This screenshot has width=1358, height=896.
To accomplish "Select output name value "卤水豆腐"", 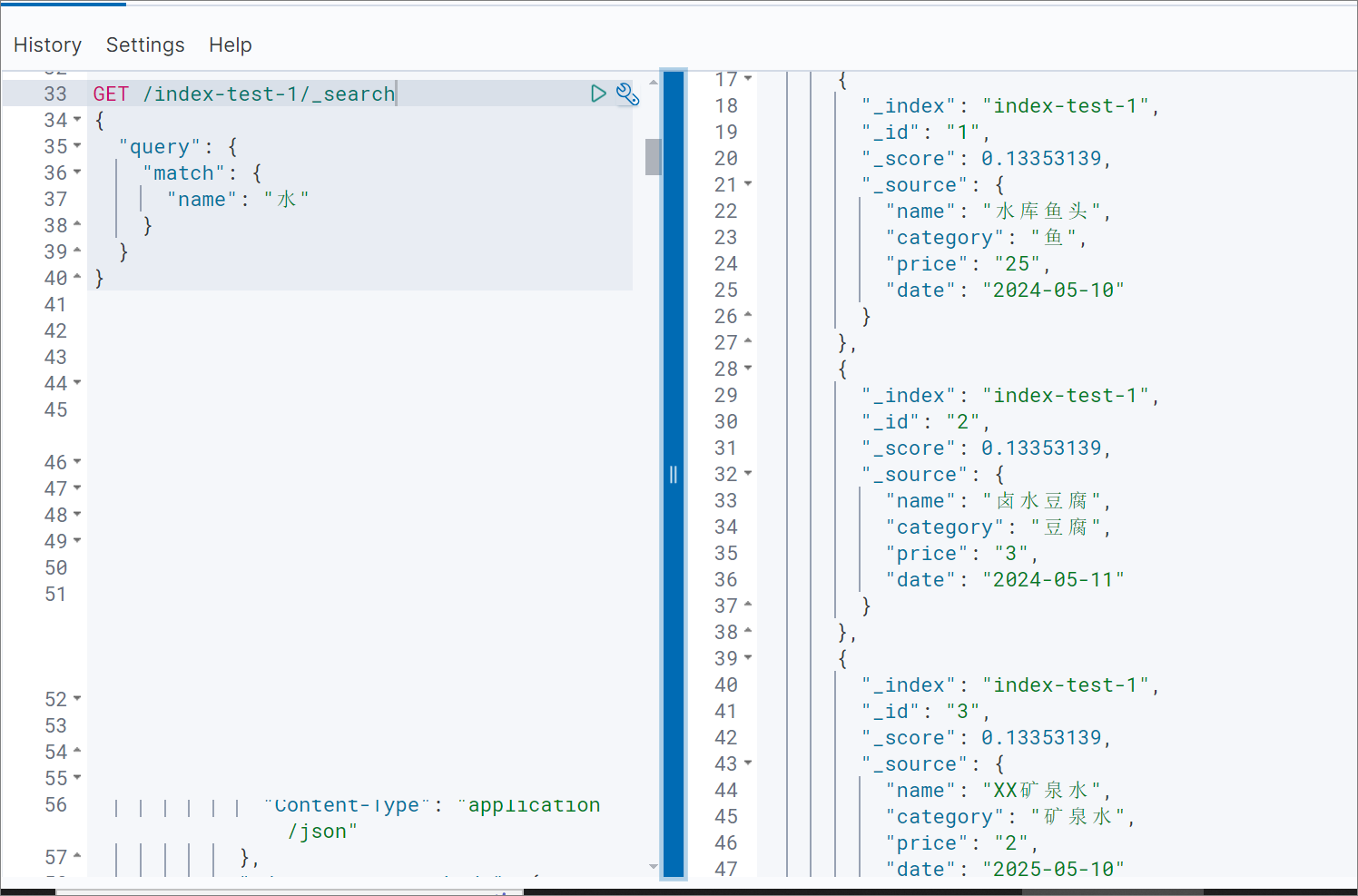I will tap(1041, 501).
